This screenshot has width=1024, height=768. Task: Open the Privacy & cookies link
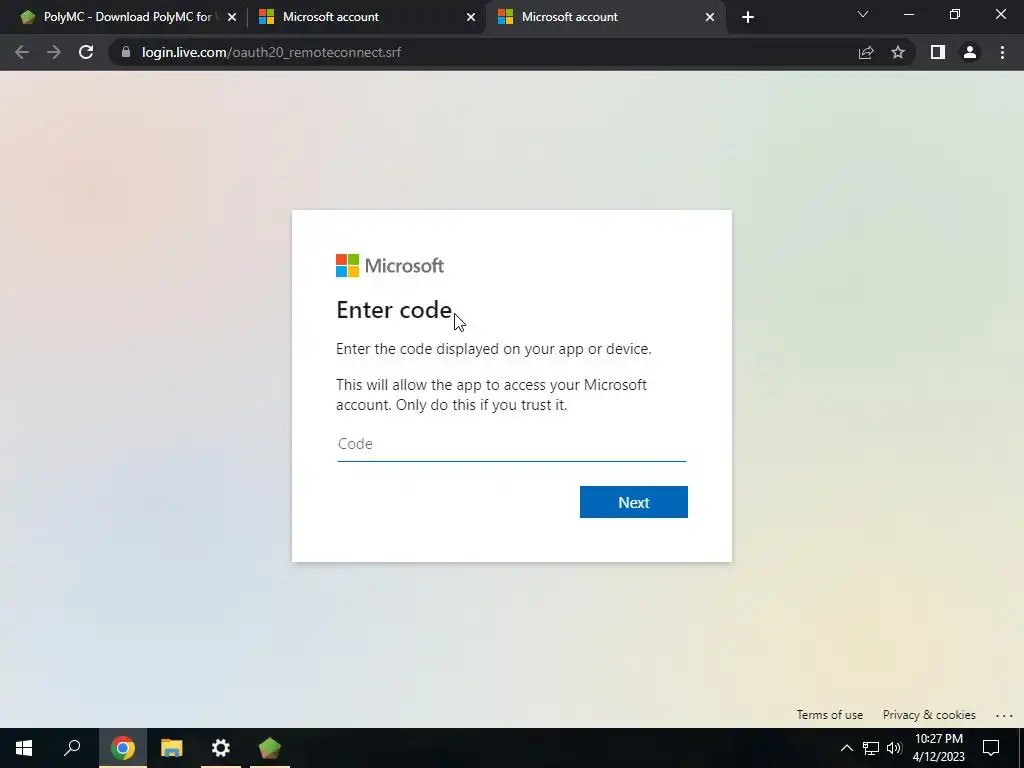click(x=929, y=715)
